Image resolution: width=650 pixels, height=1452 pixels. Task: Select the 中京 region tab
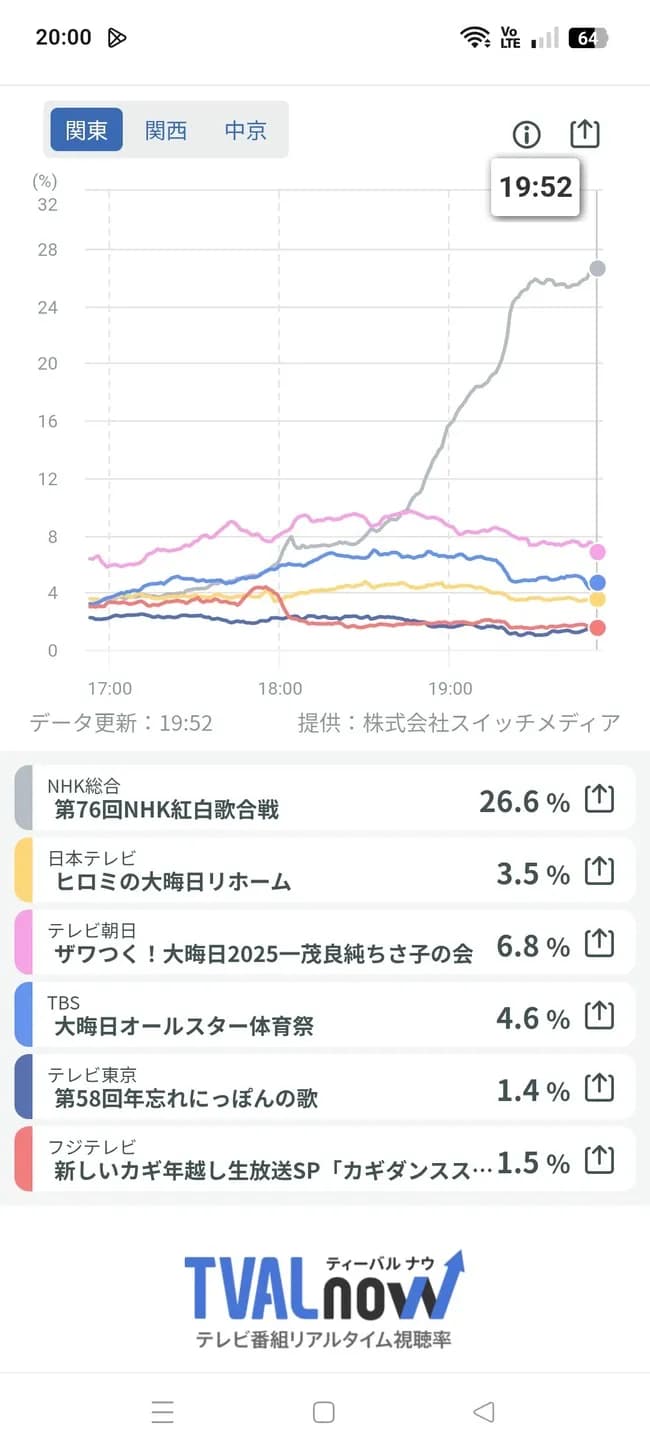tap(245, 131)
